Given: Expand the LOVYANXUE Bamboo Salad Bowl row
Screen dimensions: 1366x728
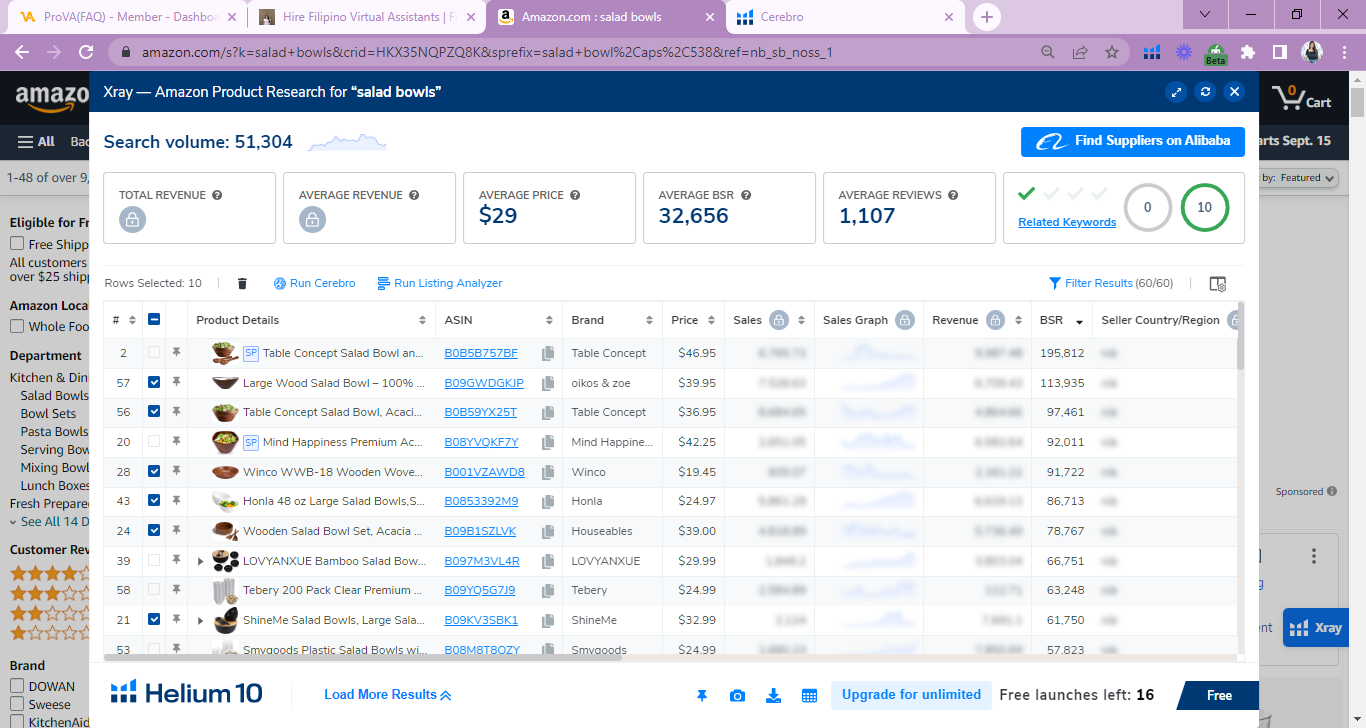Looking at the screenshot, I should pos(200,561).
